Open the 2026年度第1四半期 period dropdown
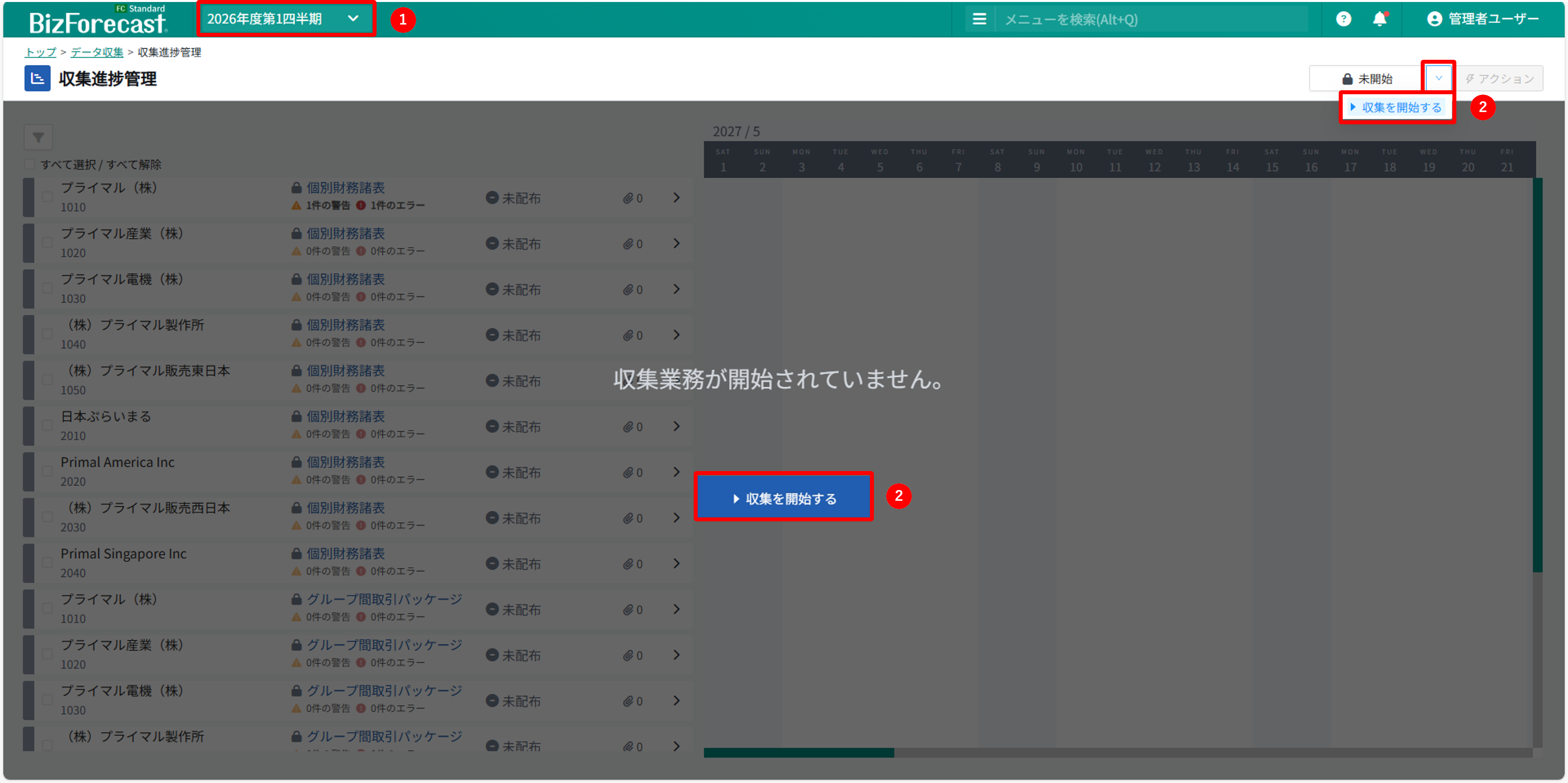Viewport: 1568px width, 783px height. (x=284, y=19)
